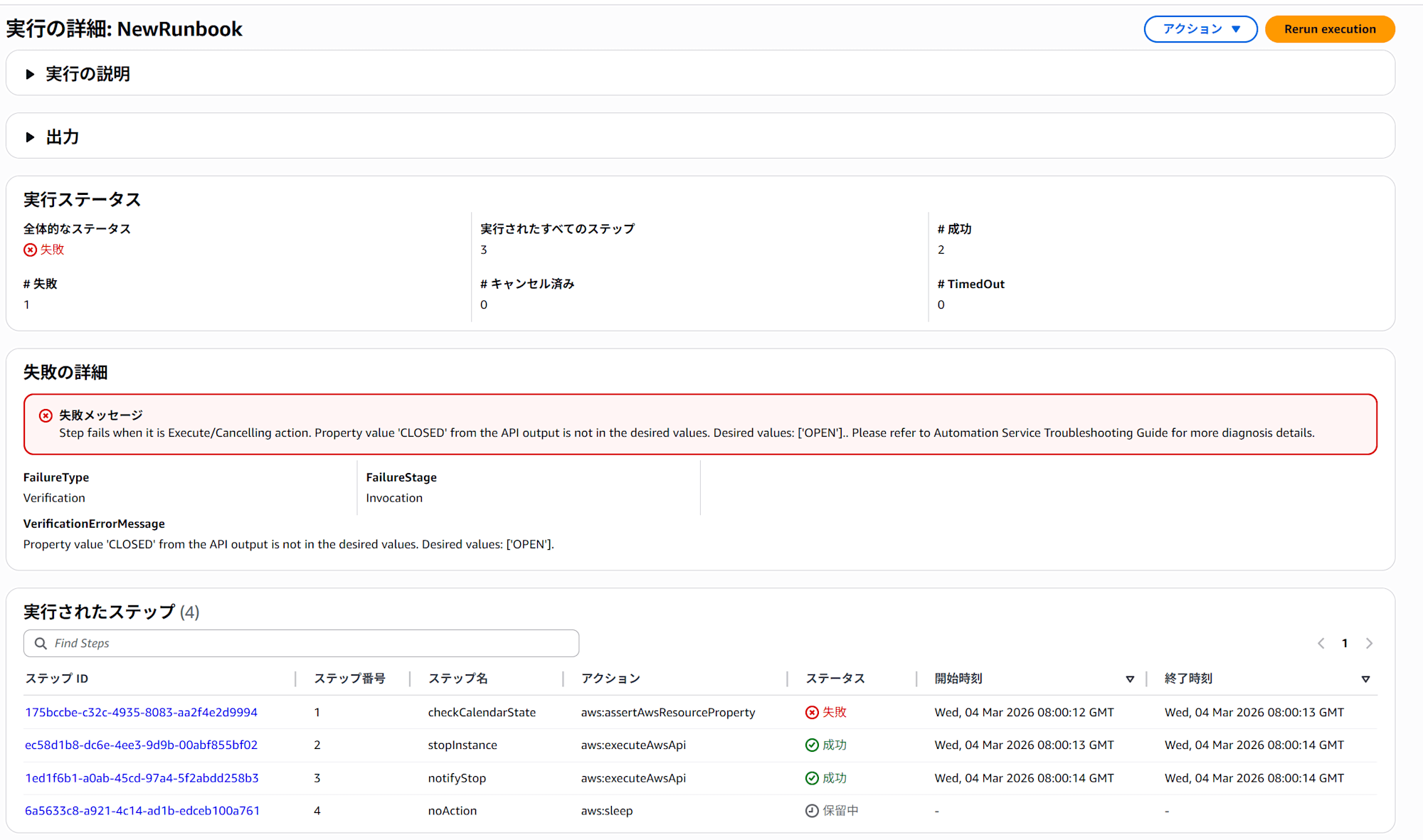Go to the next steps page
The image size is (1423, 840).
pyautogui.click(x=1369, y=643)
